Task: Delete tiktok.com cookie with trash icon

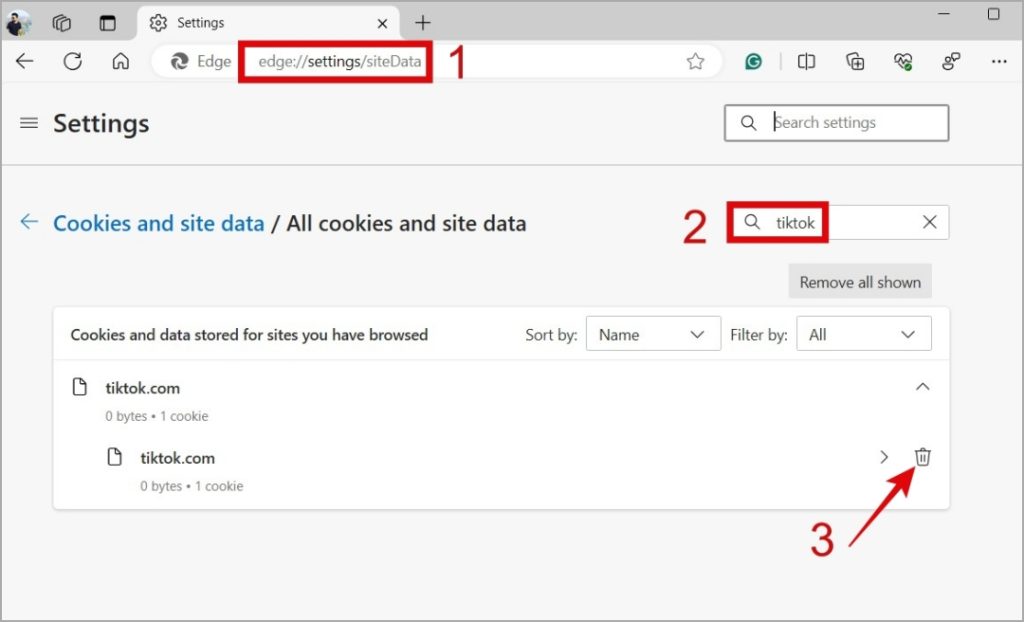Action: tap(922, 457)
